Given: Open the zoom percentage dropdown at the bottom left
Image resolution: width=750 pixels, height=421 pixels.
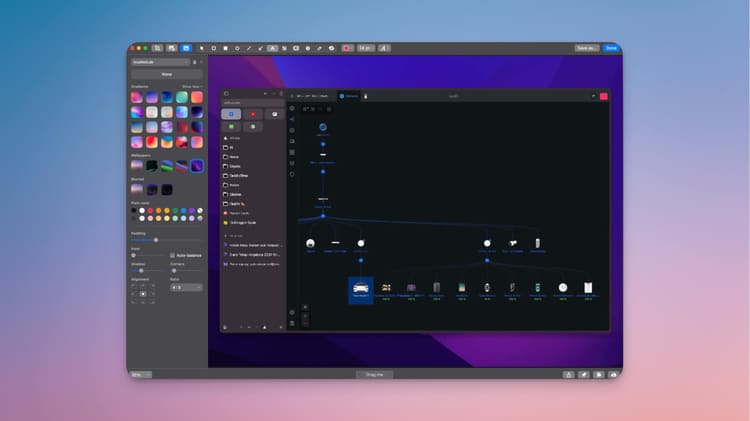Looking at the screenshot, I should pos(141,375).
